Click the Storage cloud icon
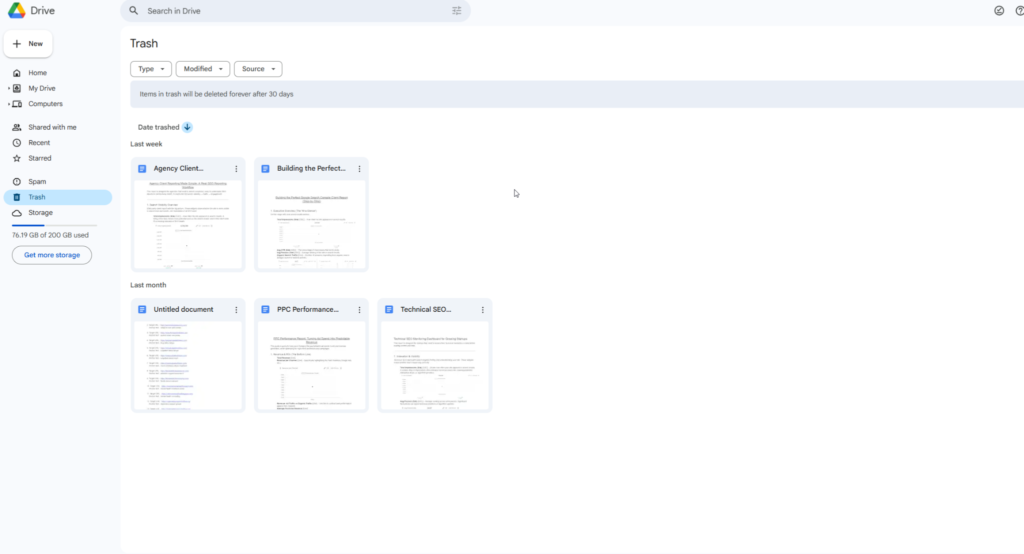The width and height of the screenshot is (1024, 554). pyautogui.click(x=17, y=213)
